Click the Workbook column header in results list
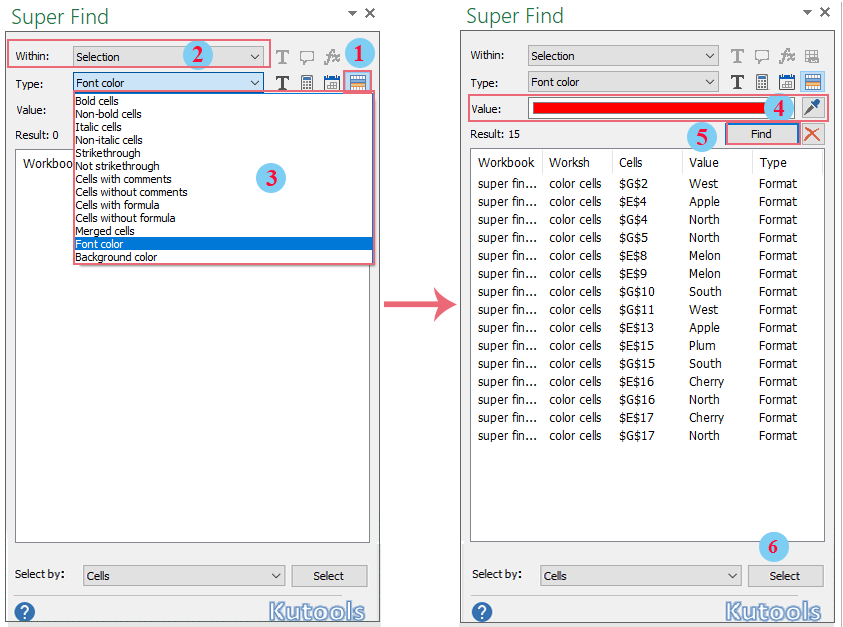 tap(506, 162)
